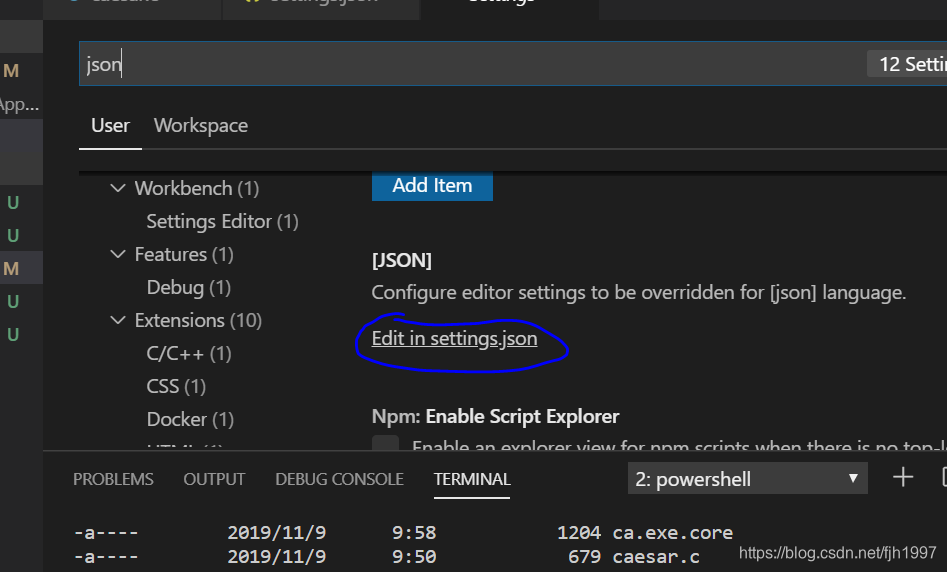Click the [JSON] setting heading
The height and width of the screenshot is (572, 947).
[402, 260]
